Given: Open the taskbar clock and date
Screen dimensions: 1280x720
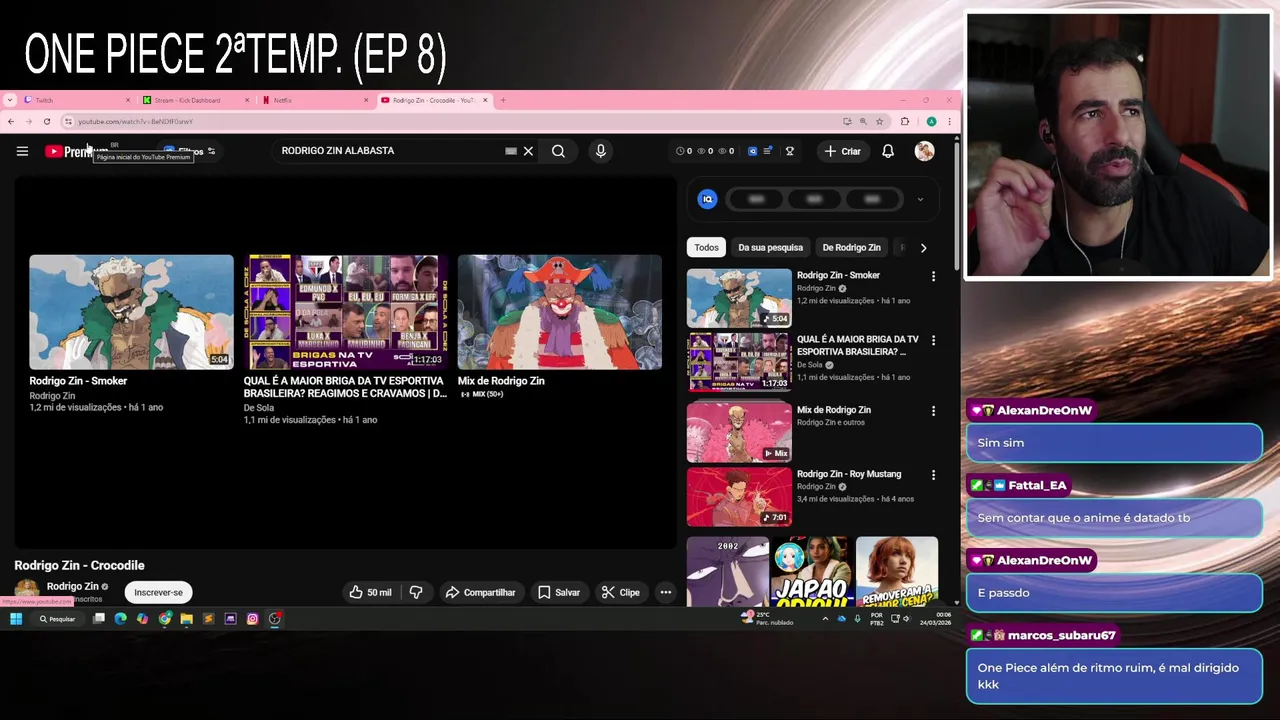Looking at the screenshot, I should tap(935, 619).
